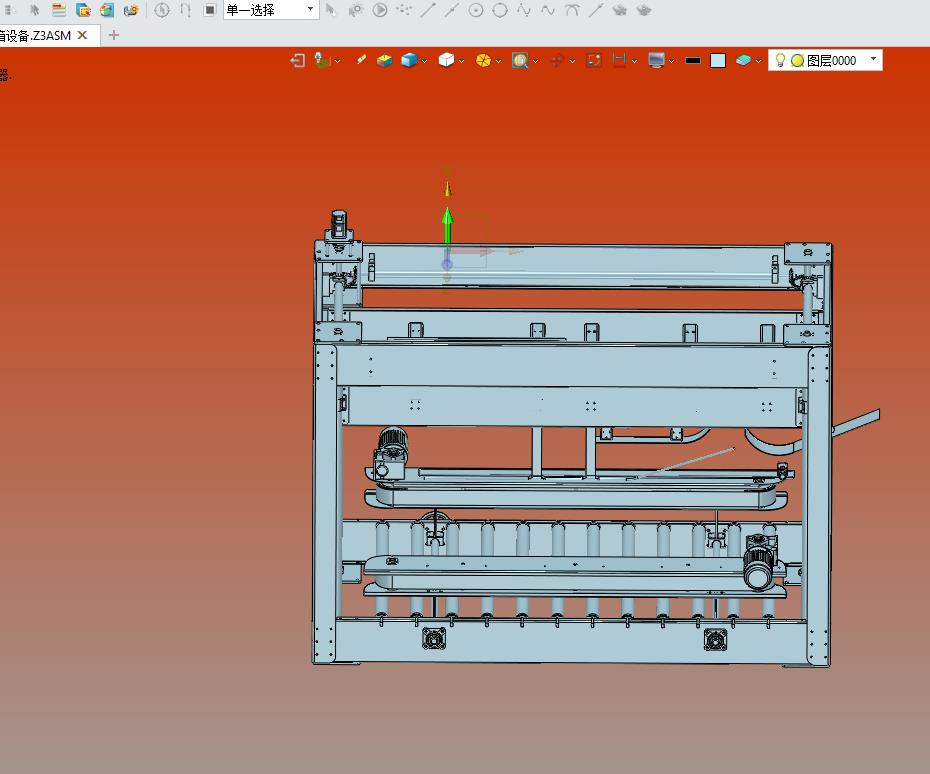Select the blue shaded cube display mode
The width and height of the screenshot is (930, 774).
409,60
